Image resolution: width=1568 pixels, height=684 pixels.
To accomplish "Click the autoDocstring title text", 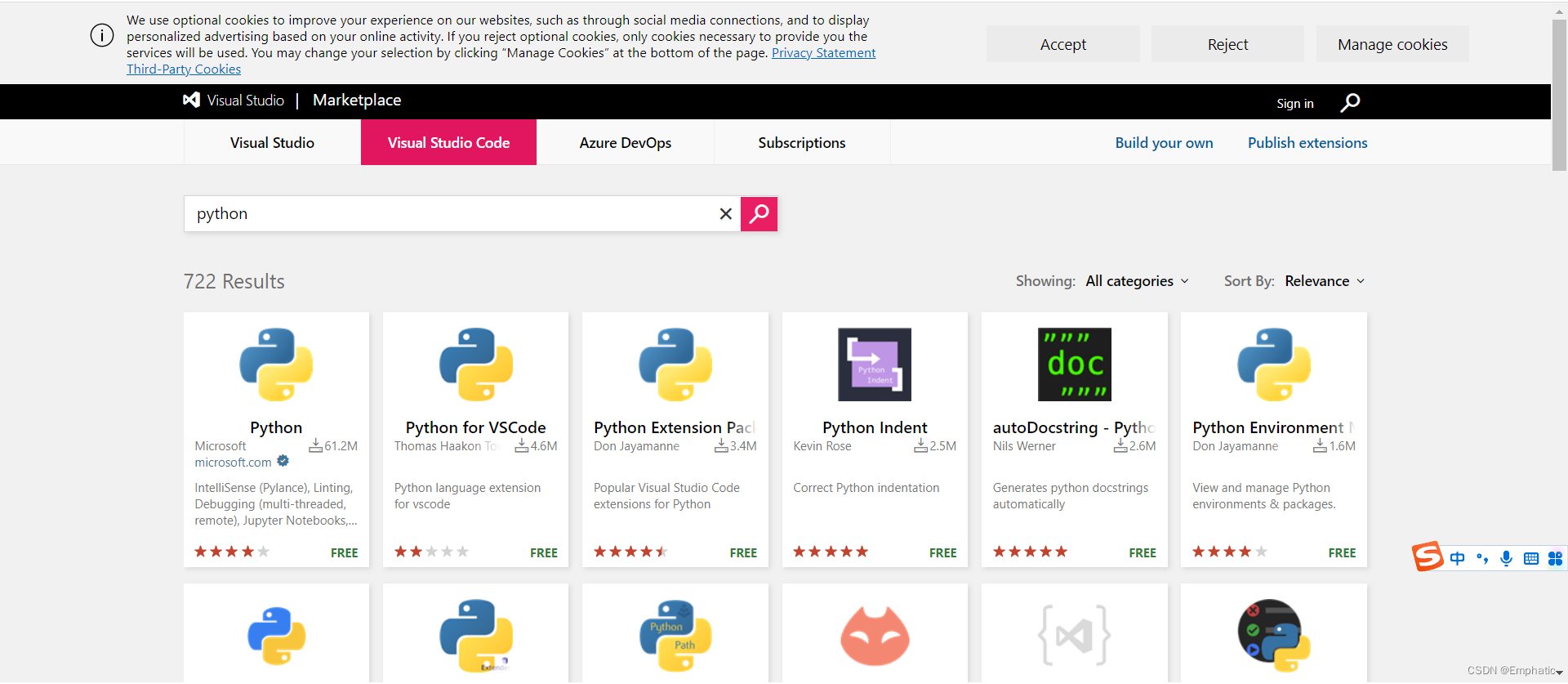I will pos(1074,427).
